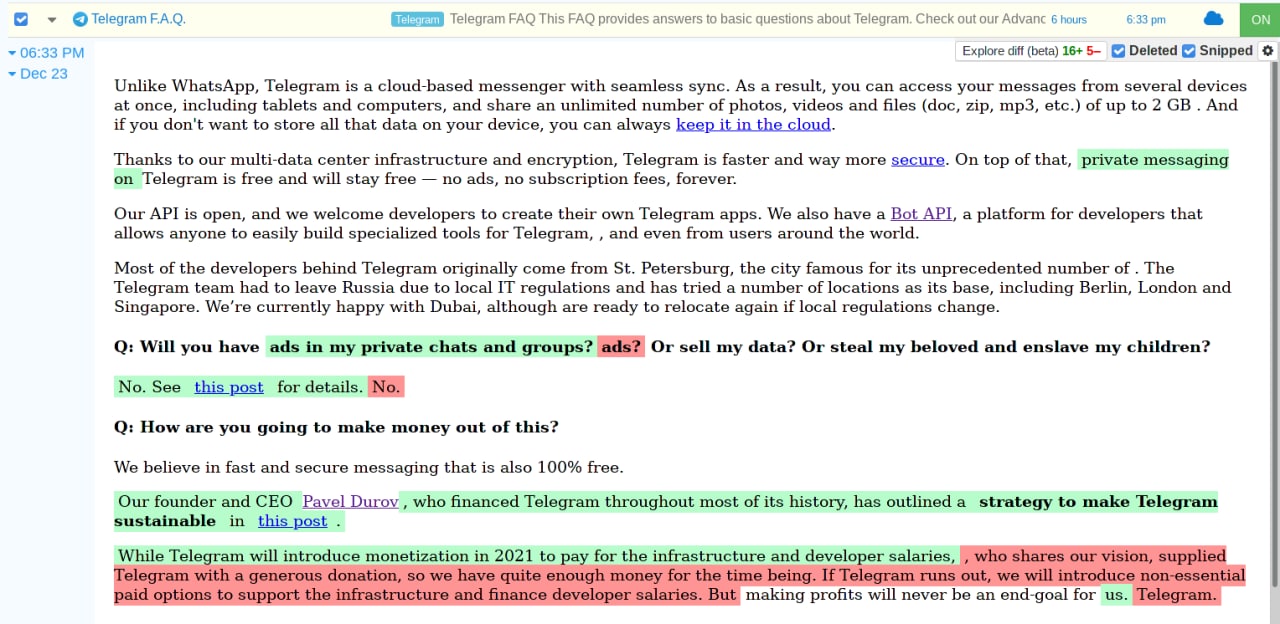Click bold text 'strategy to make Telegram'
1280x624 pixels.
[1098, 502]
